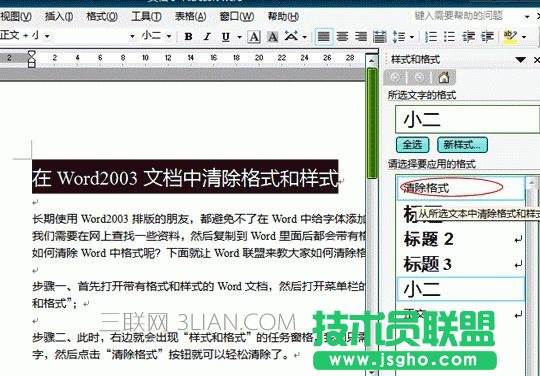Open the 视图(V) menu
The height and width of the screenshot is (376, 540).
(16, 16)
